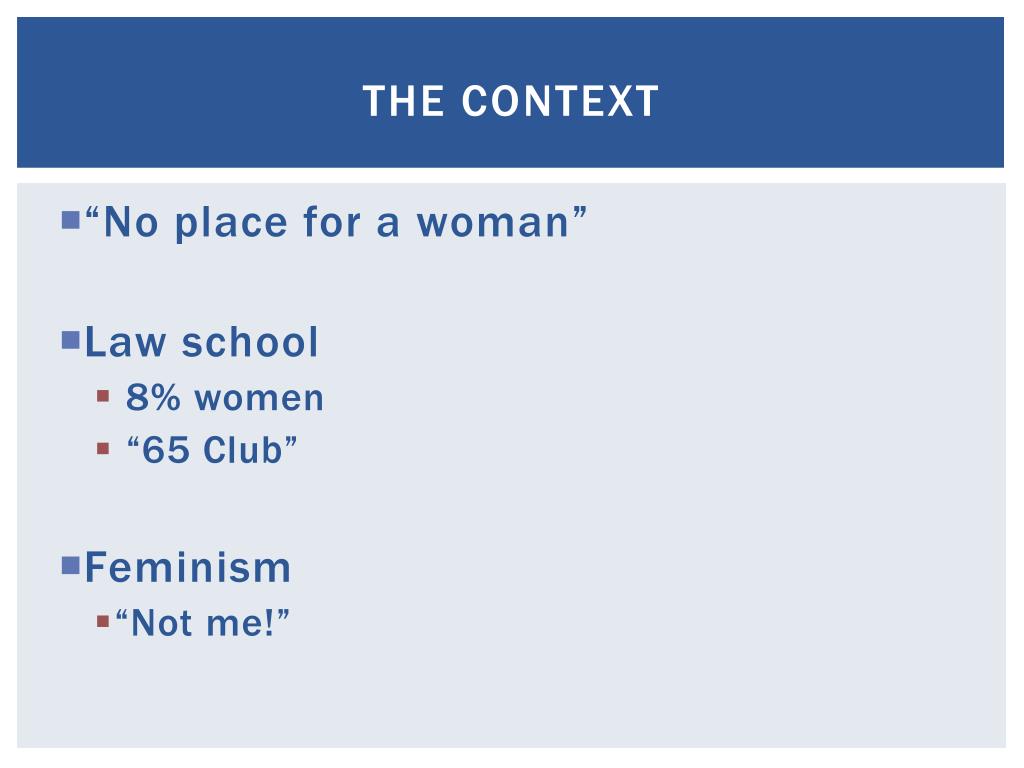The width and height of the screenshot is (1024, 768).
Task: Select the "Not me!" quoted text
Action: click(202, 622)
